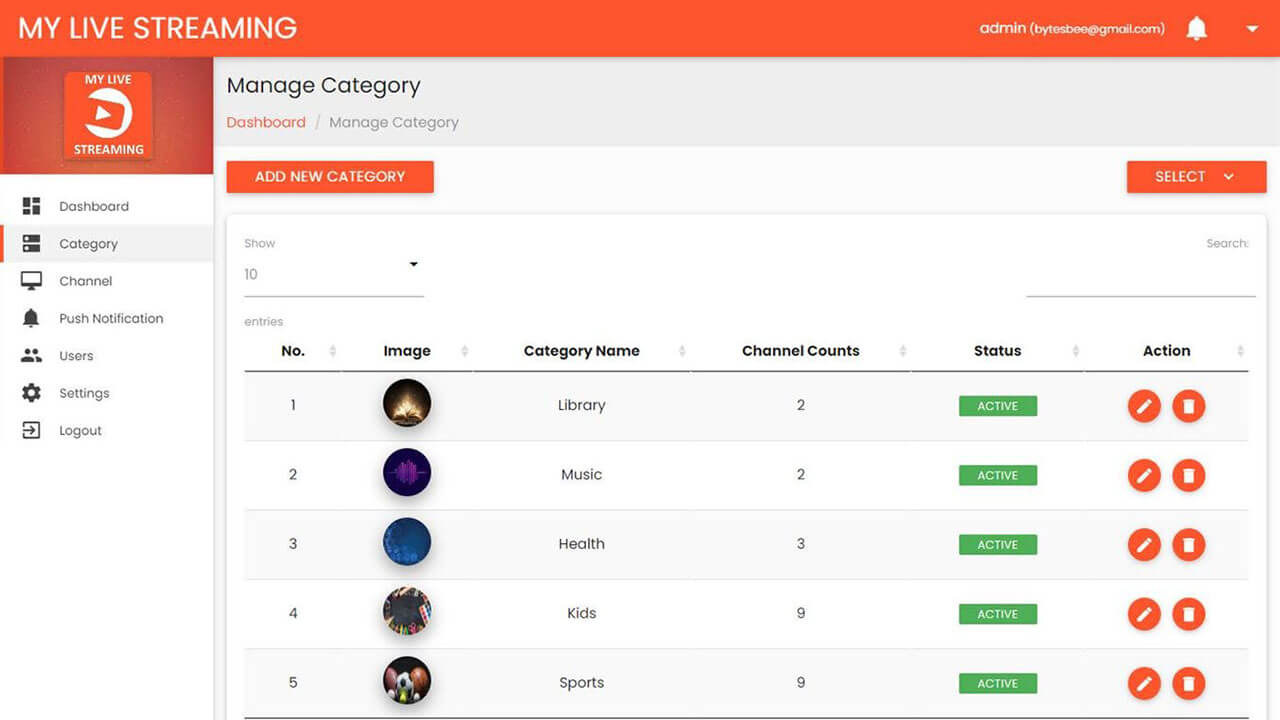
Task: Click the notification bell in the header
Action: (x=1196, y=29)
